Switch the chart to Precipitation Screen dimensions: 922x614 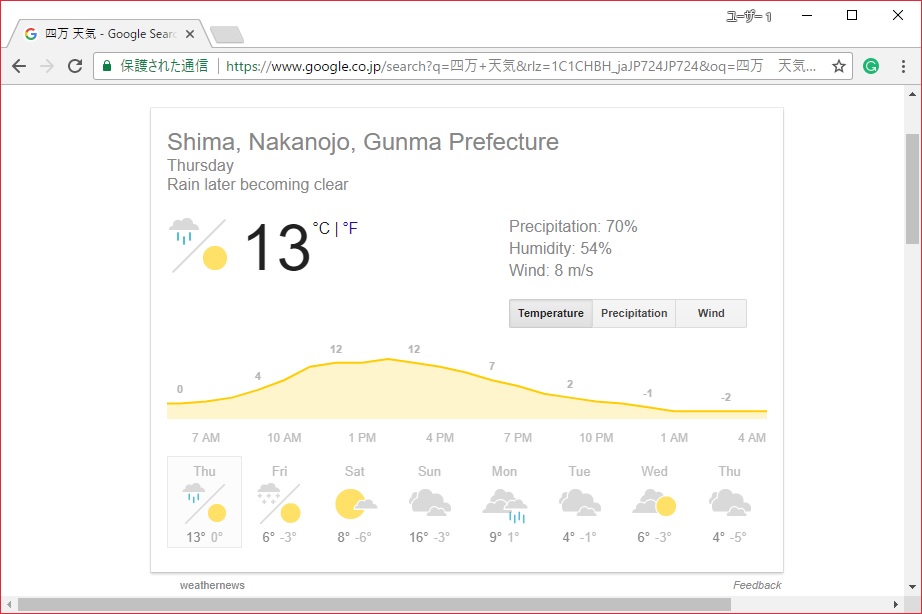click(634, 313)
